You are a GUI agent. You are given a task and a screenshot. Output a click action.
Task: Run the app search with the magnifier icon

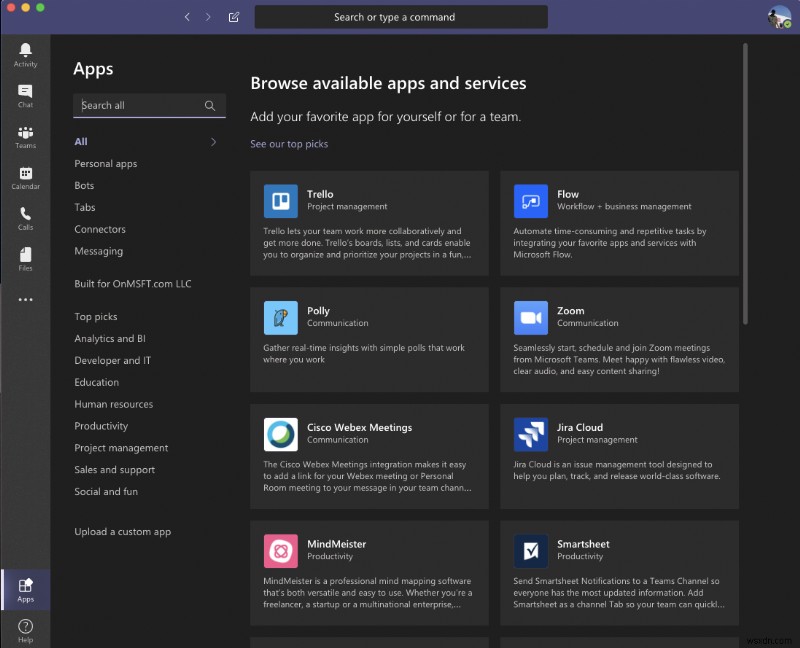point(210,105)
